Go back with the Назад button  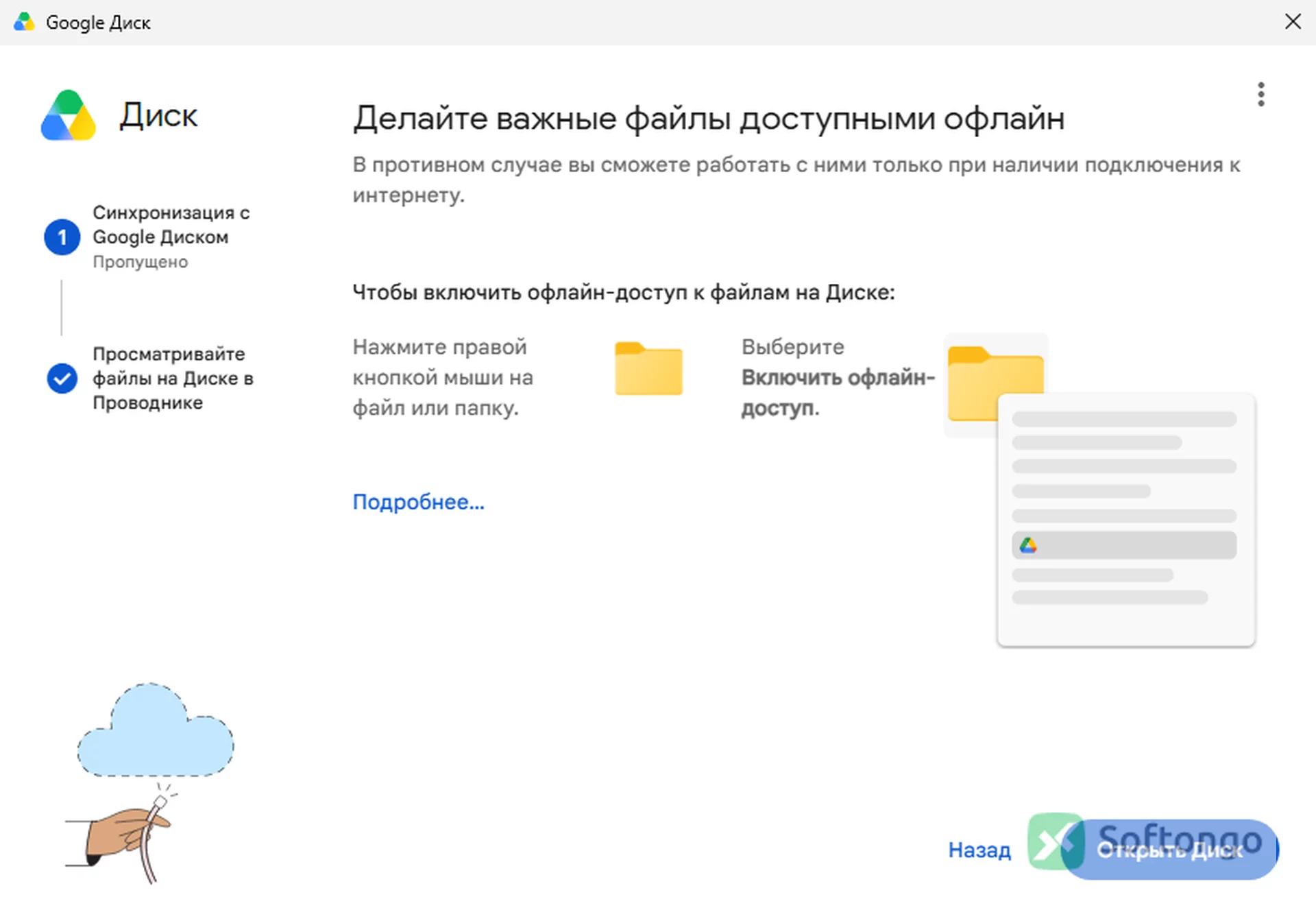pyautogui.click(x=979, y=850)
